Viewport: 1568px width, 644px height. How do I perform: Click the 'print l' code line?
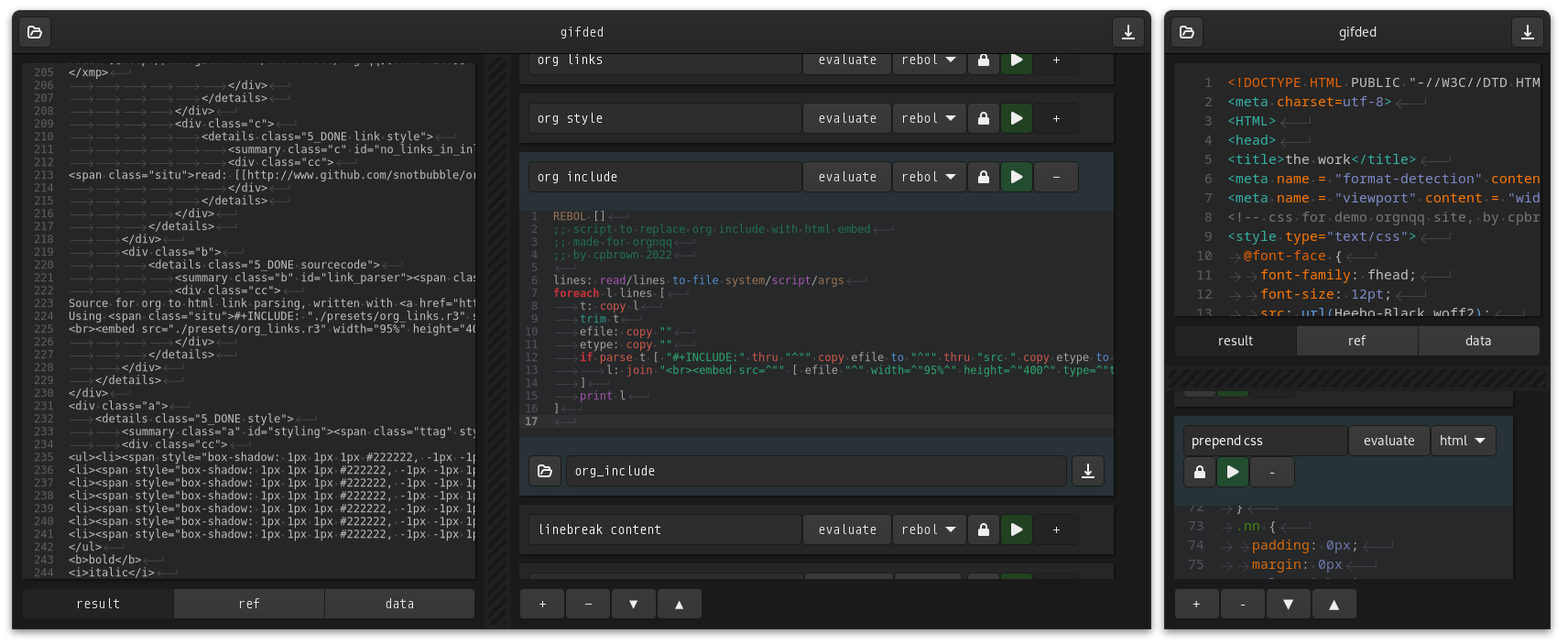tap(603, 396)
